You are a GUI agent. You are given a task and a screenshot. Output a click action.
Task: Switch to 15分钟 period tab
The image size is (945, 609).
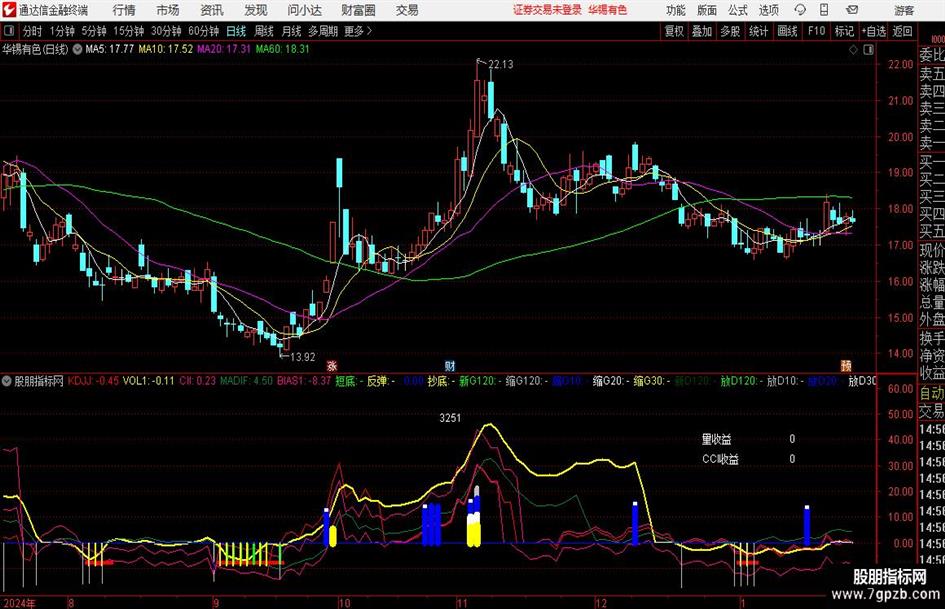[x=129, y=31]
